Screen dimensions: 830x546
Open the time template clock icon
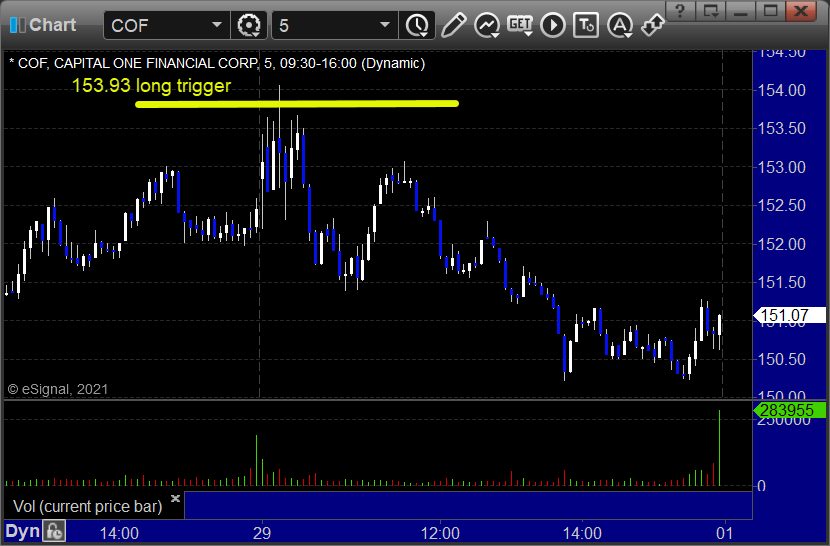point(417,25)
